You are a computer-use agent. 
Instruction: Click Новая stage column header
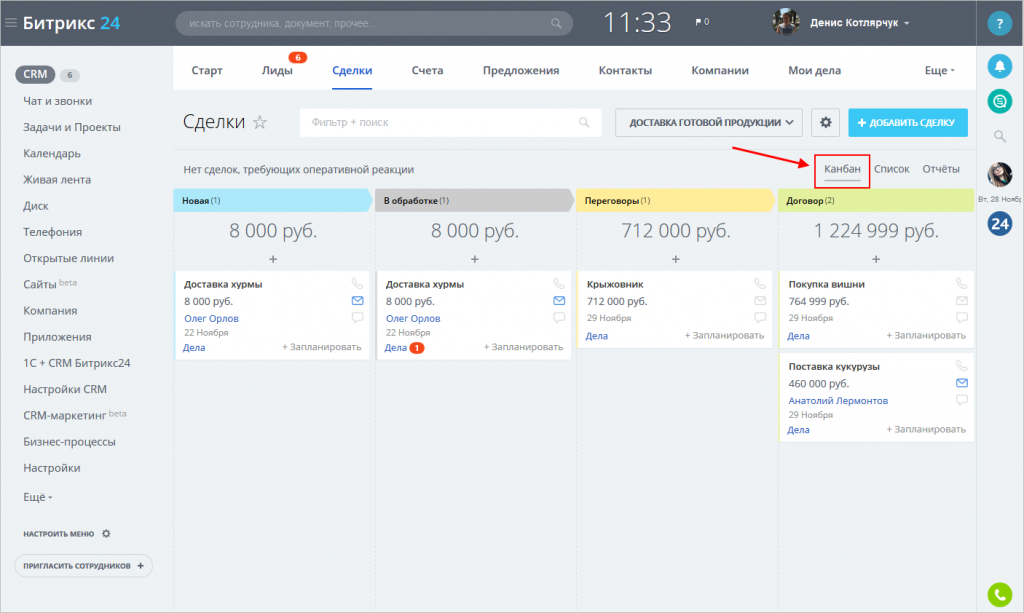[272, 200]
